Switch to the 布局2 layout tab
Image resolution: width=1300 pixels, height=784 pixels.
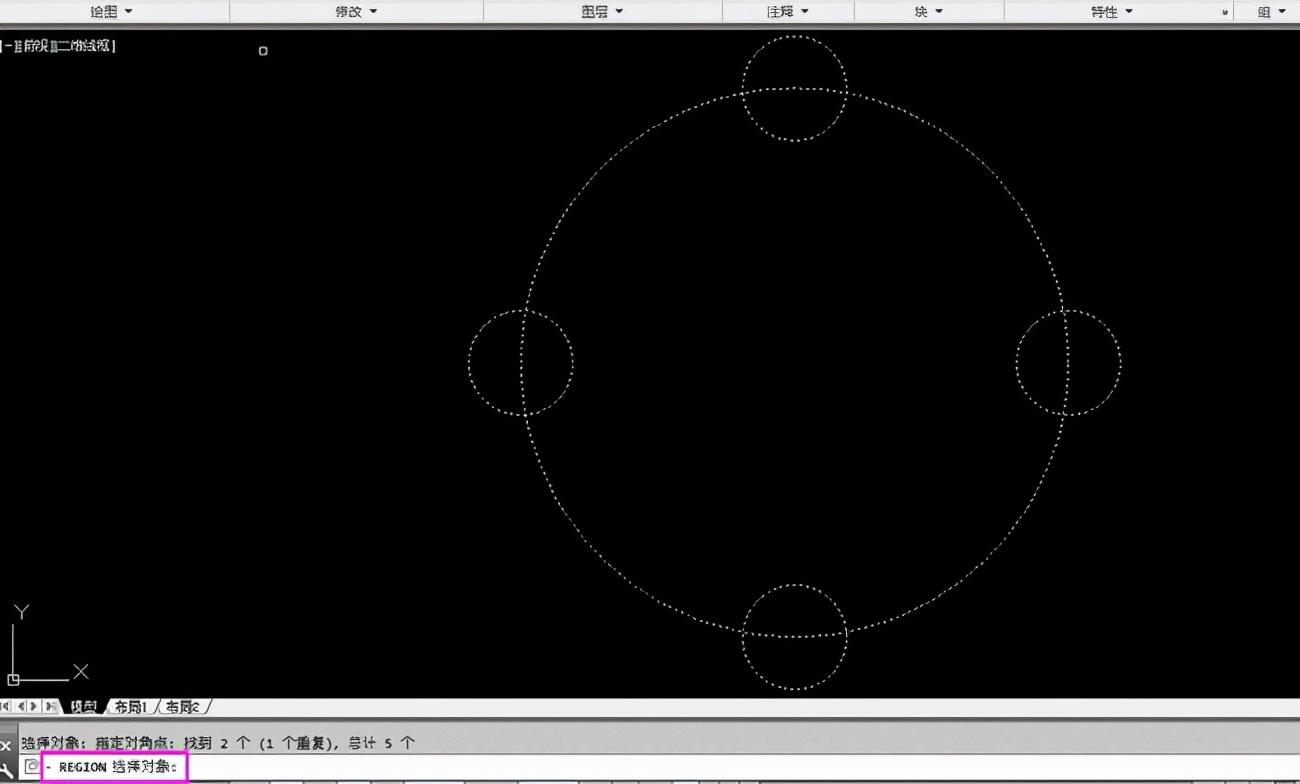pyautogui.click(x=182, y=707)
